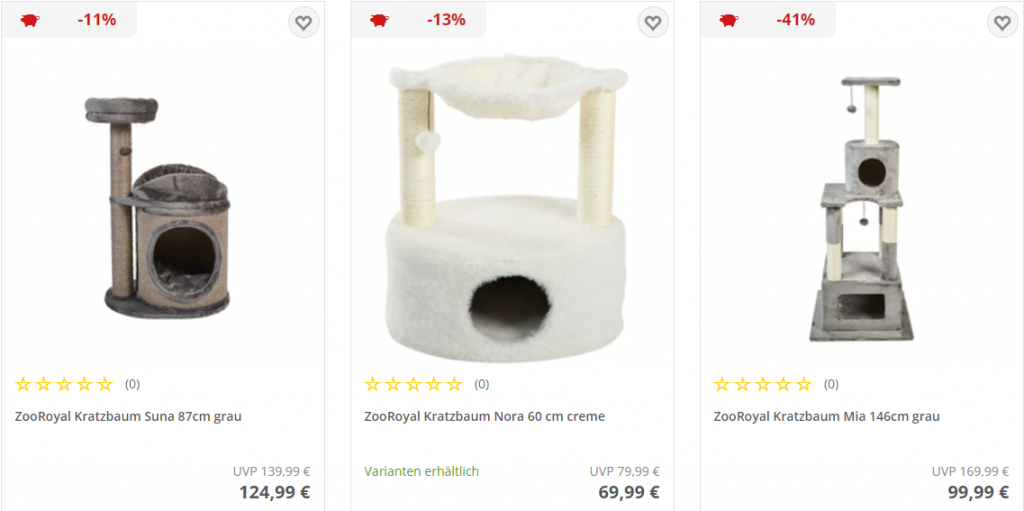Click the star rating of Kratzbaum Nora
Image resolution: width=1024 pixels, height=511 pixels.
[x=413, y=384]
